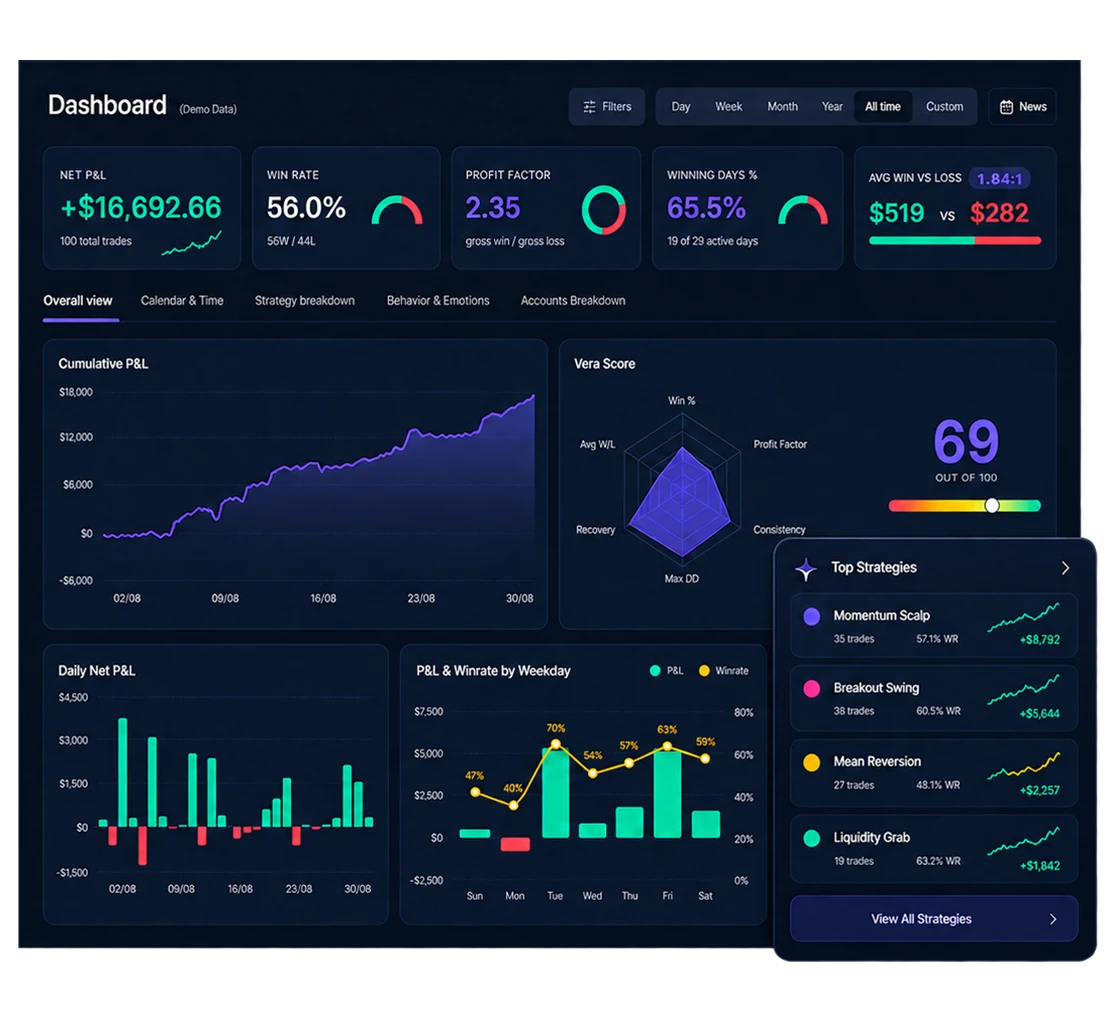Click the +$5,644 Breakout Swing profit
Viewport: 1113px width, 1025px height.
[1039, 713]
